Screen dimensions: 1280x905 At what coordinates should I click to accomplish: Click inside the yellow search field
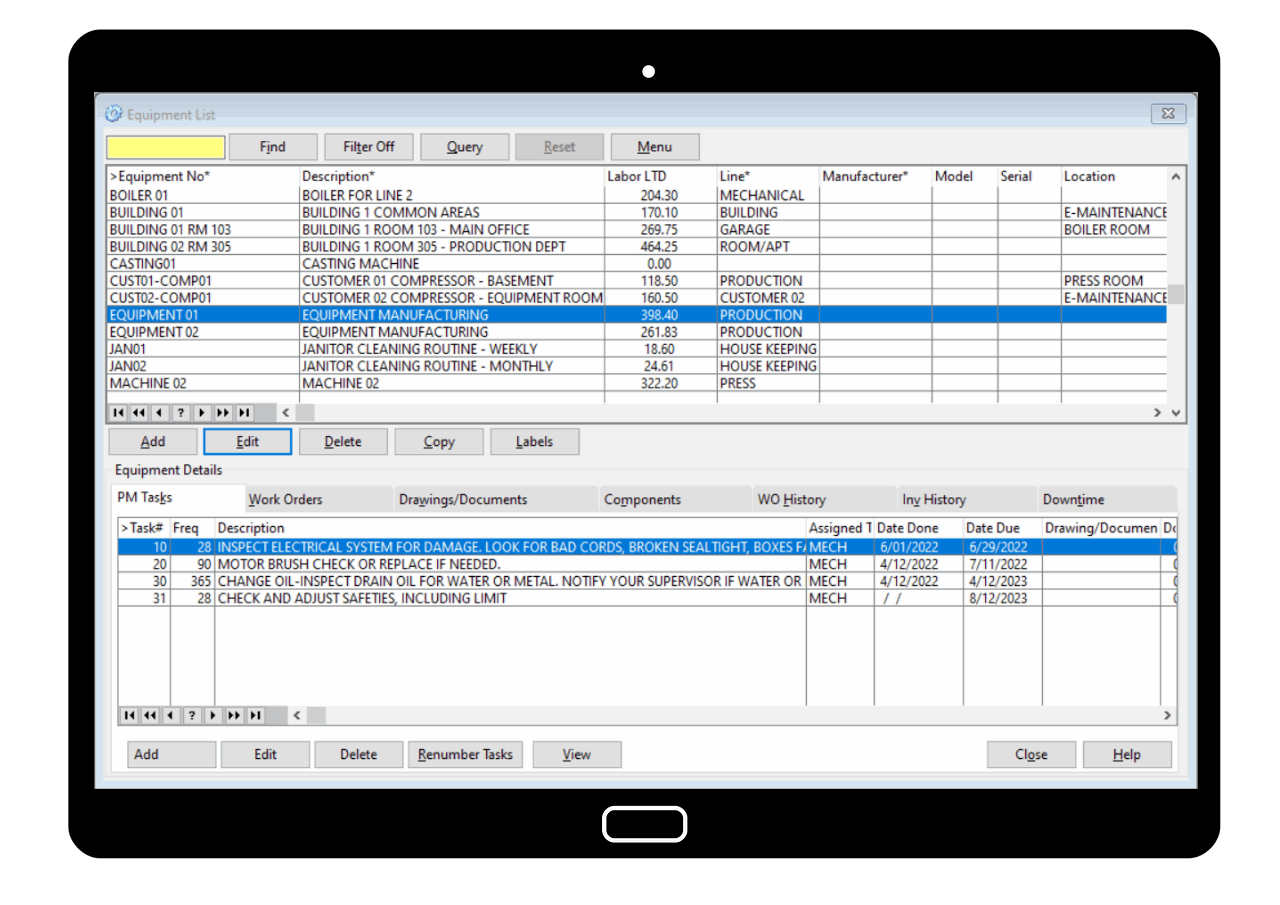[165, 146]
